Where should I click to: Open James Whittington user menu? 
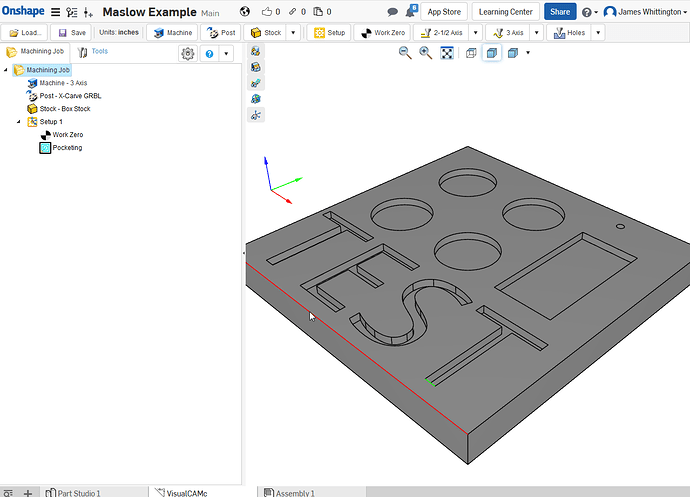point(645,12)
